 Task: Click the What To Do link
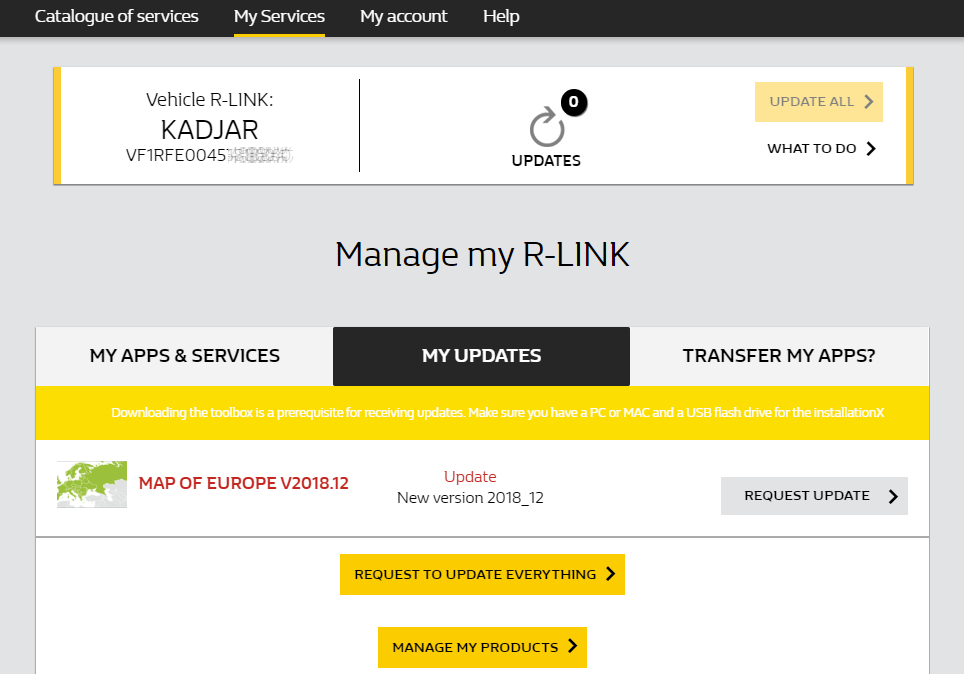tap(821, 148)
